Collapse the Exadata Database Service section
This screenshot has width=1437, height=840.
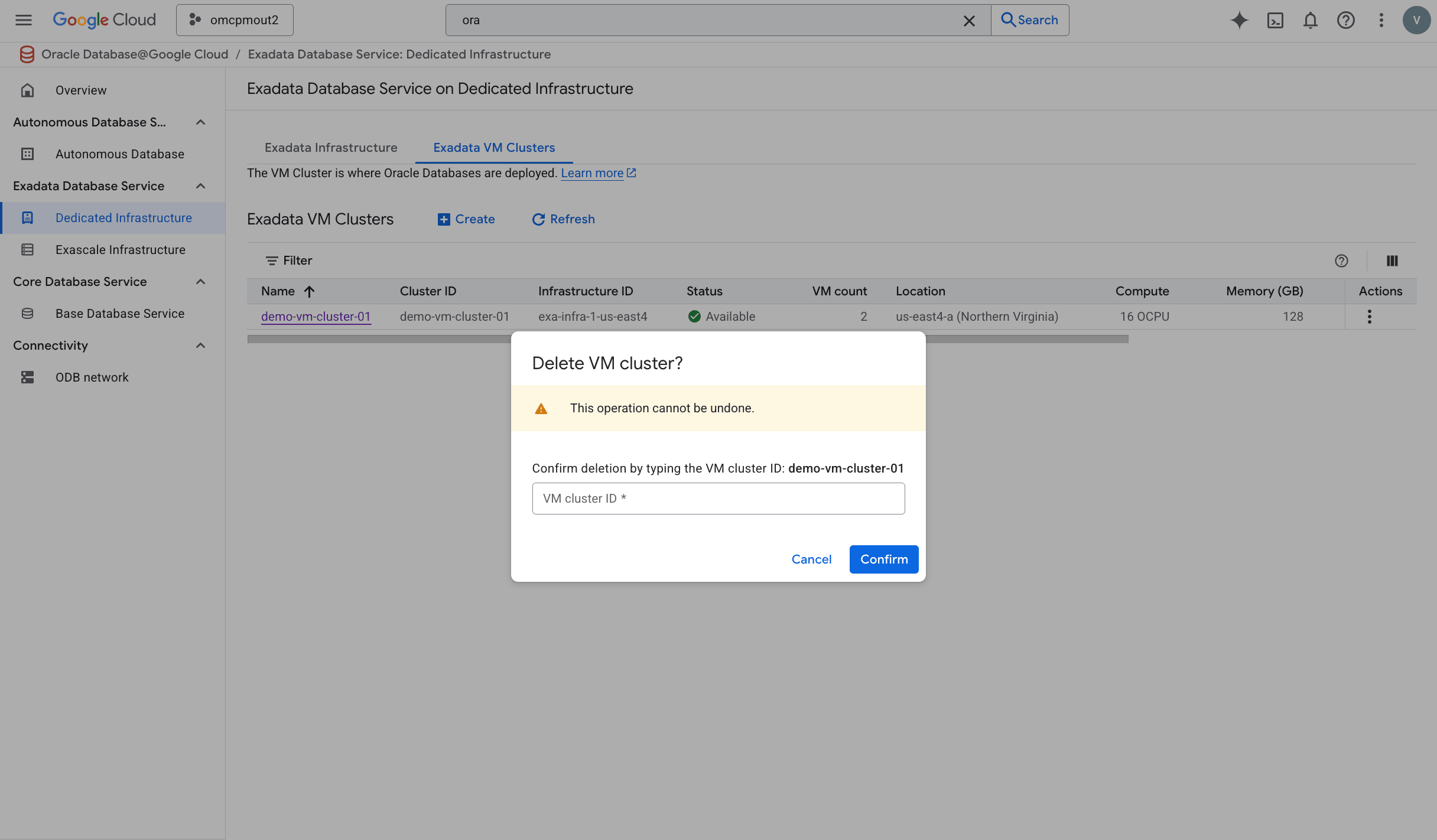200,186
